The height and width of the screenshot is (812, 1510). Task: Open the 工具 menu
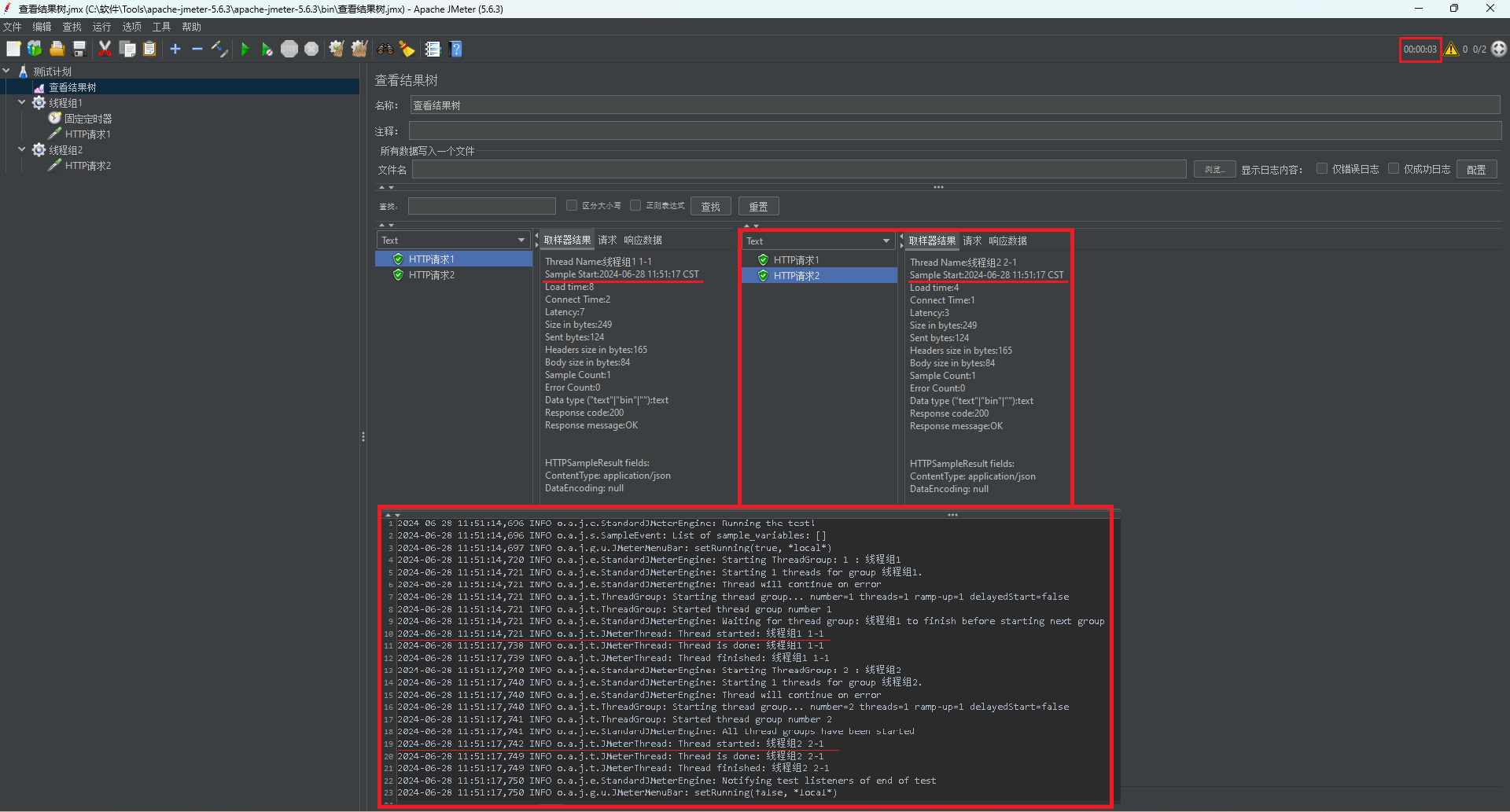pos(161,27)
